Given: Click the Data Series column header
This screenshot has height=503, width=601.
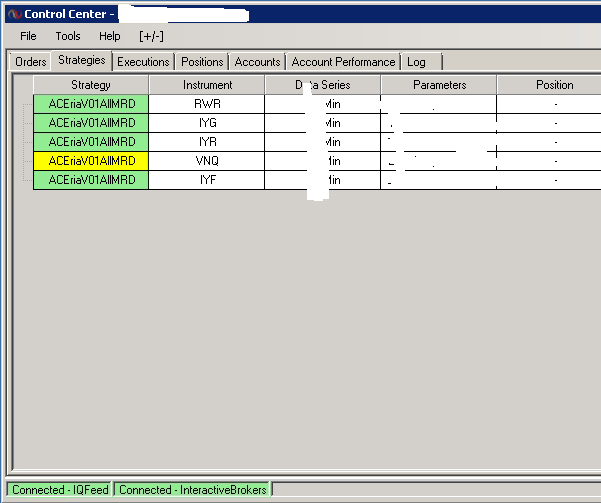Looking at the screenshot, I should click(x=323, y=85).
